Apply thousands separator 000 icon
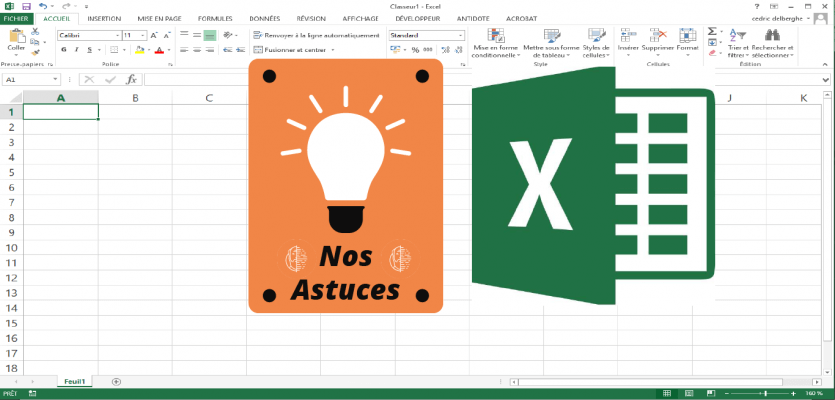The width and height of the screenshot is (835, 400). click(428, 50)
